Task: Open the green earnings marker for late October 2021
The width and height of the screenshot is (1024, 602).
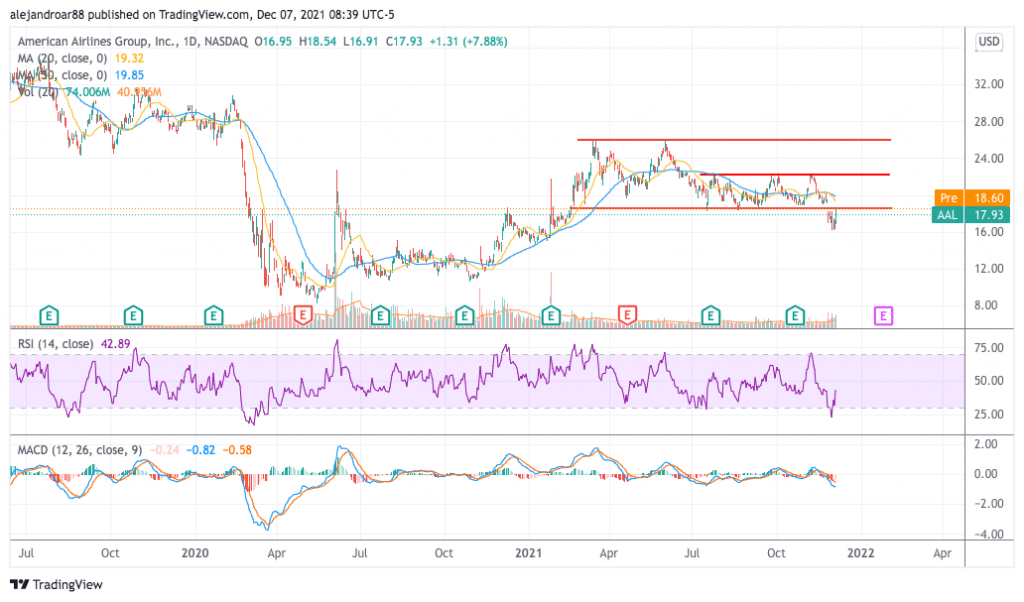Action: 795,316
